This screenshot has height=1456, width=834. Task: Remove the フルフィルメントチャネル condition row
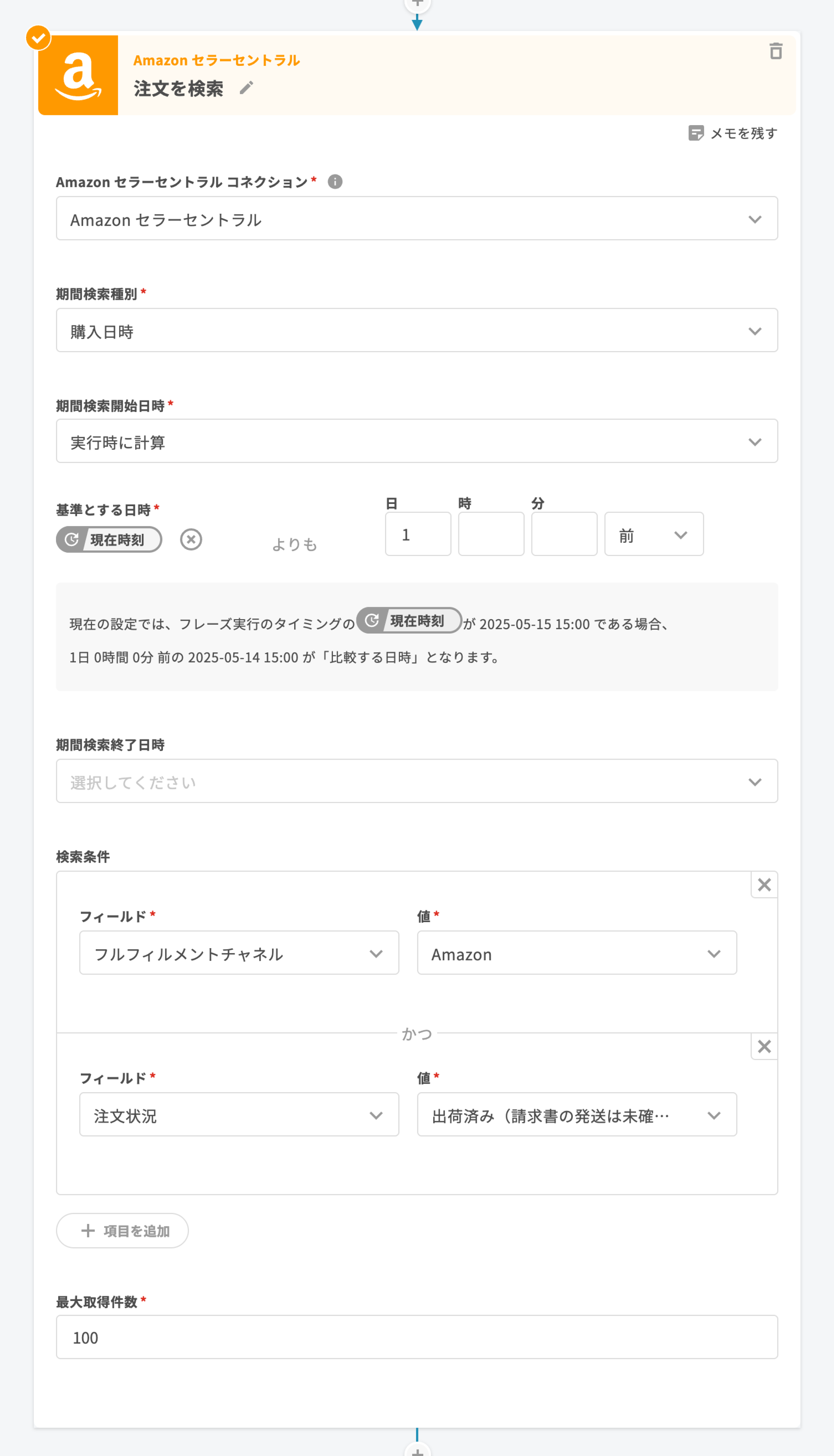click(764, 885)
